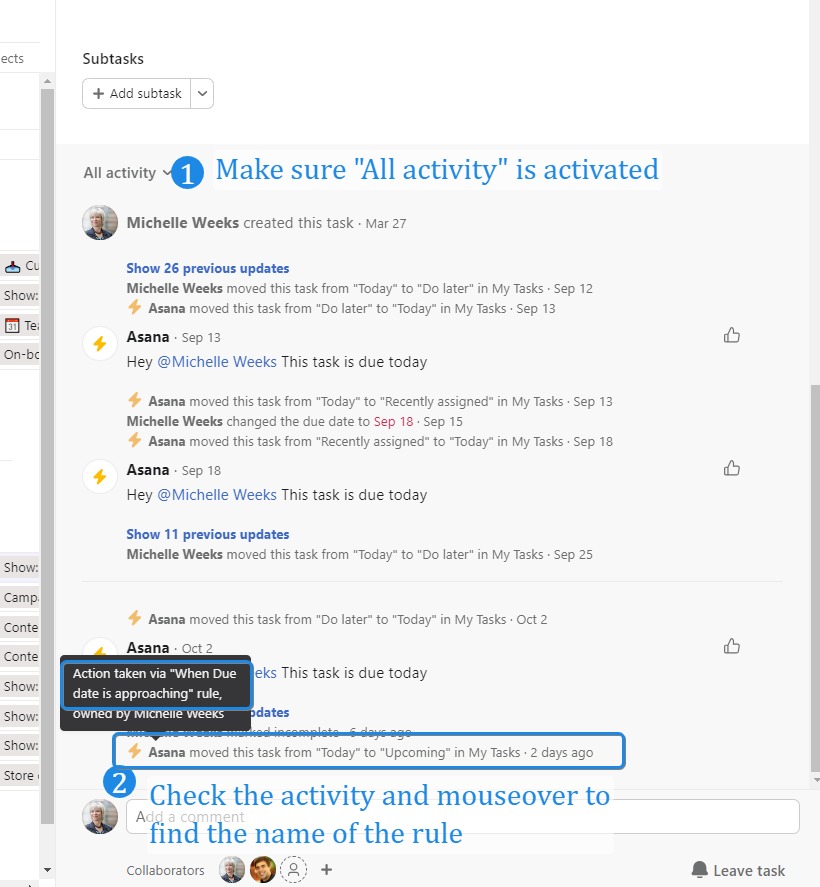Open the Add subtask dropdown arrow
Screen dimensions: 820x887
coord(202,93)
